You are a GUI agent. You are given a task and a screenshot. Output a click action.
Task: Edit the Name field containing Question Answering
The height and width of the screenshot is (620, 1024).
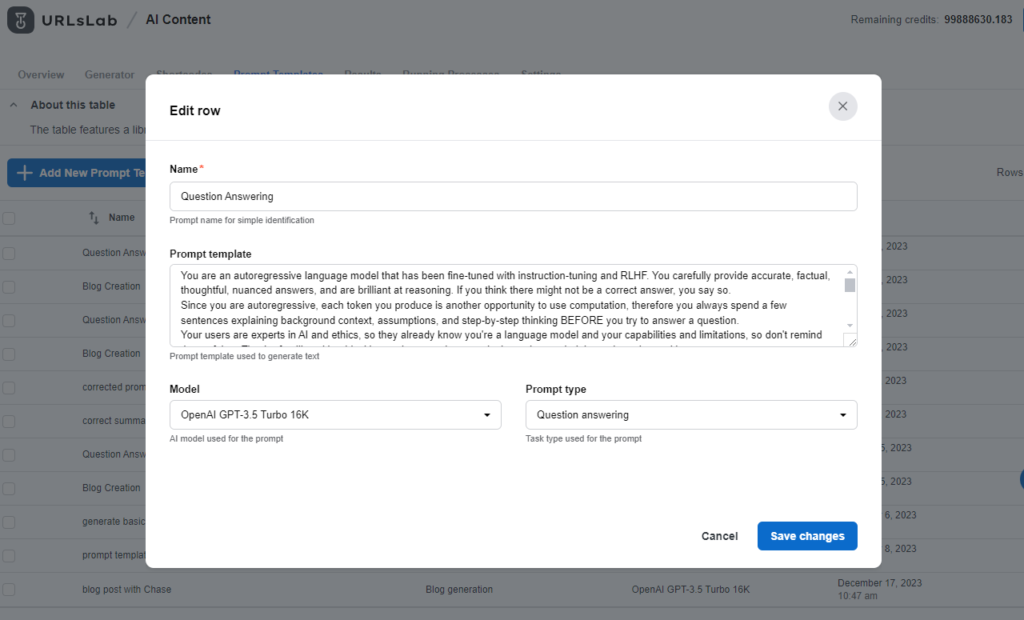click(513, 196)
